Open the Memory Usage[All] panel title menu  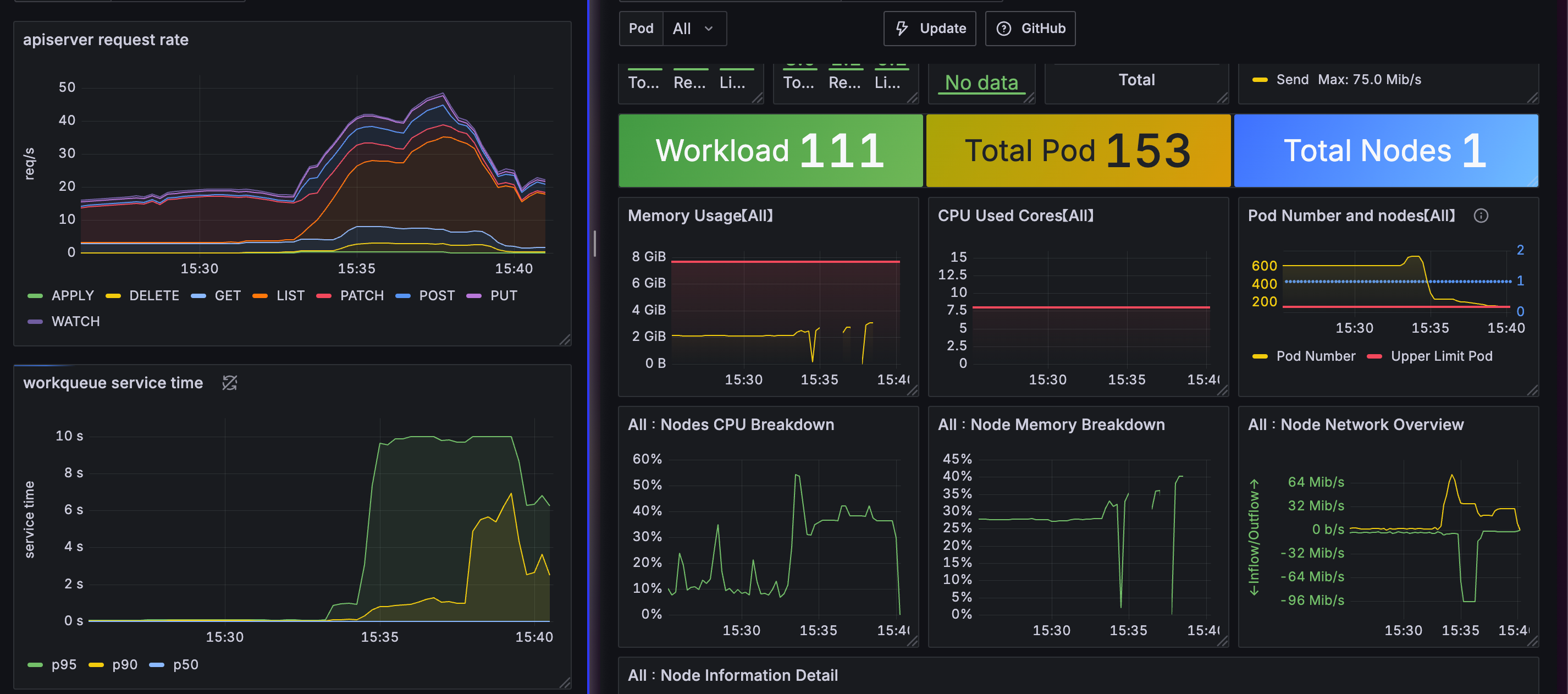pos(700,216)
